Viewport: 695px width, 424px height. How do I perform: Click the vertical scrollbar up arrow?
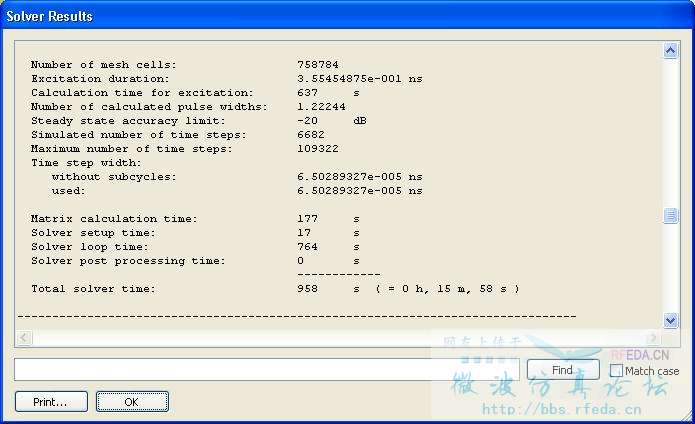(670, 51)
